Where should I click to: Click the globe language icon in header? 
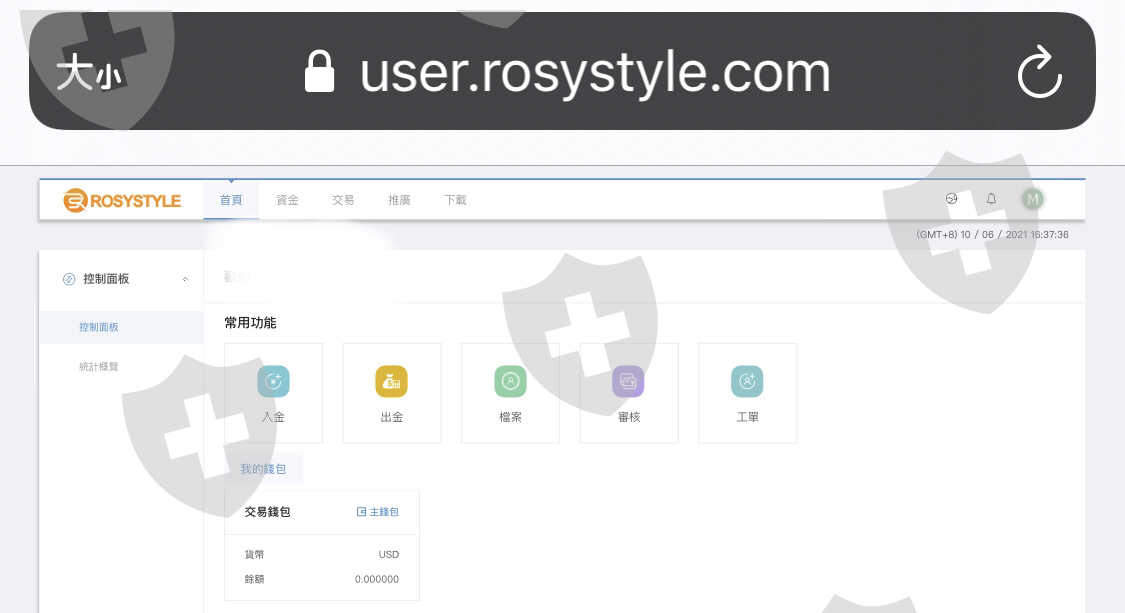click(951, 199)
